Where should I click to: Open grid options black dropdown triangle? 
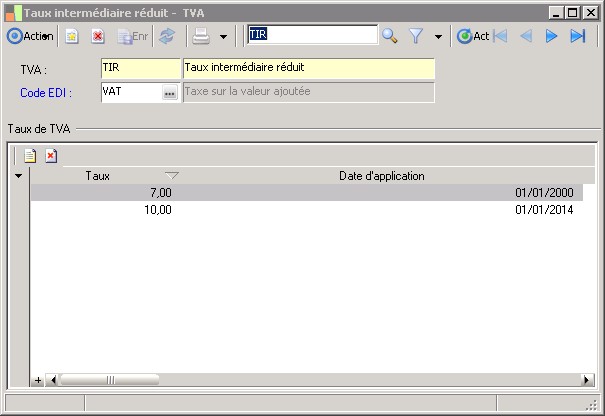click(x=18, y=176)
